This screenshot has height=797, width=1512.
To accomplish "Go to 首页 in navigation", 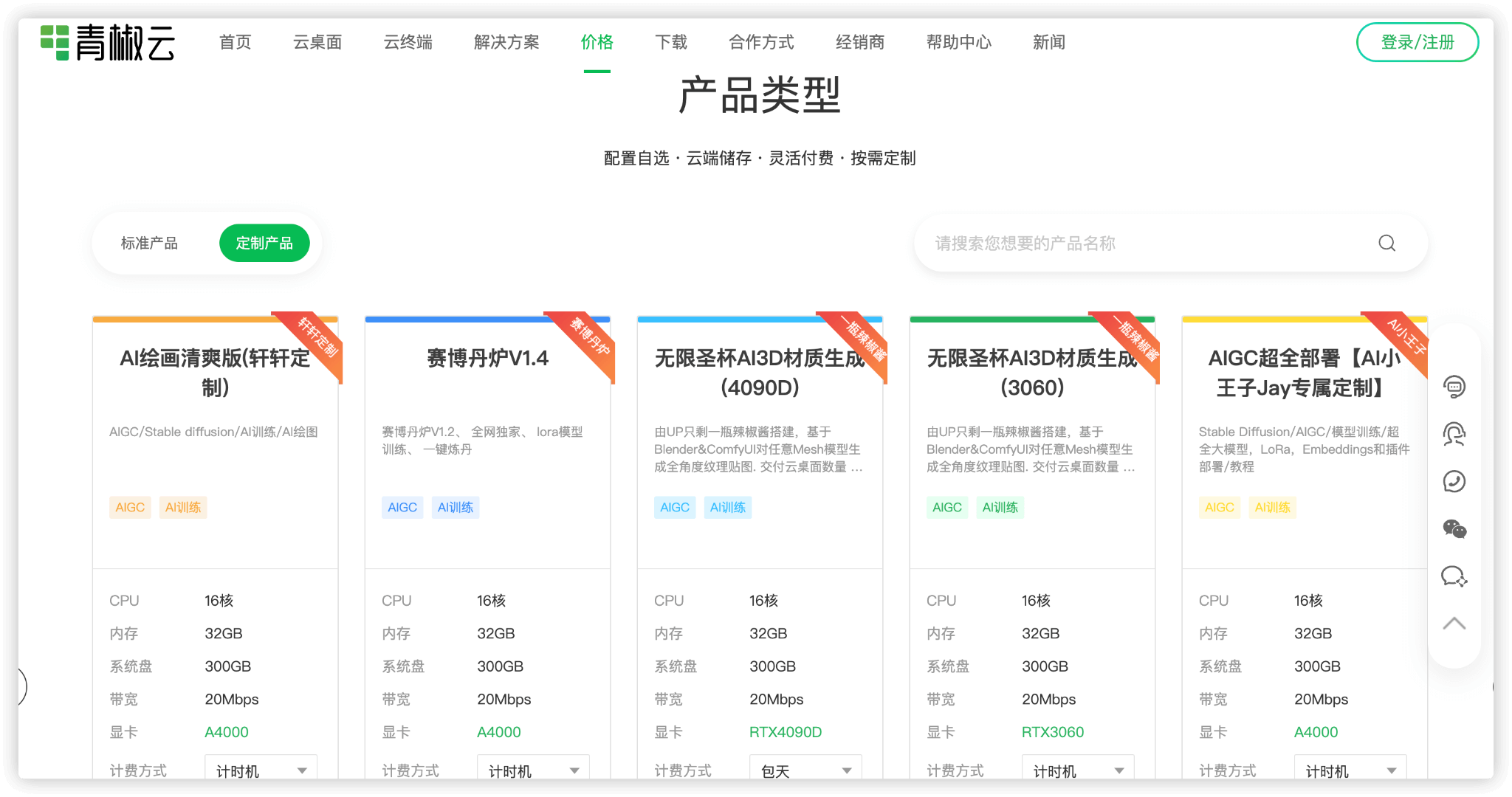I will [x=236, y=42].
